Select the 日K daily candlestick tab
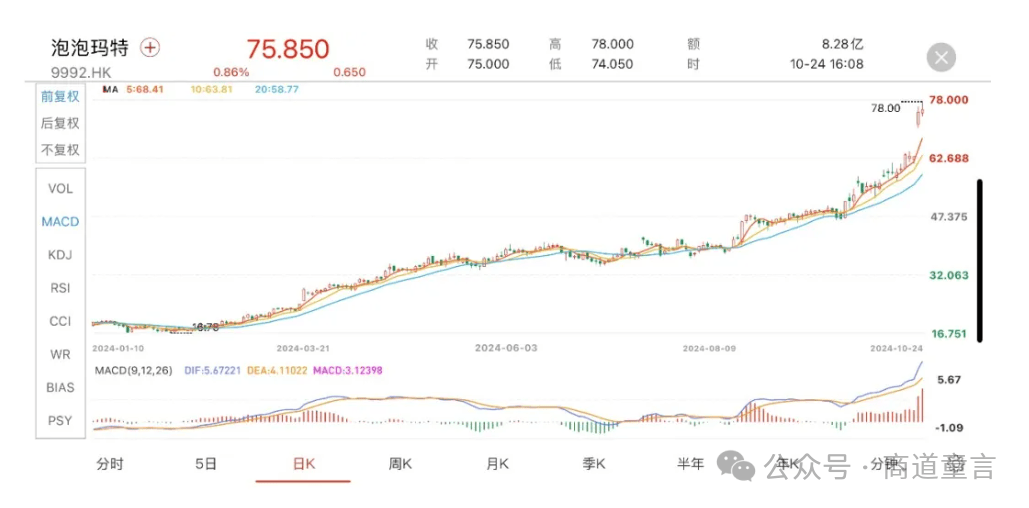 (303, 463)
